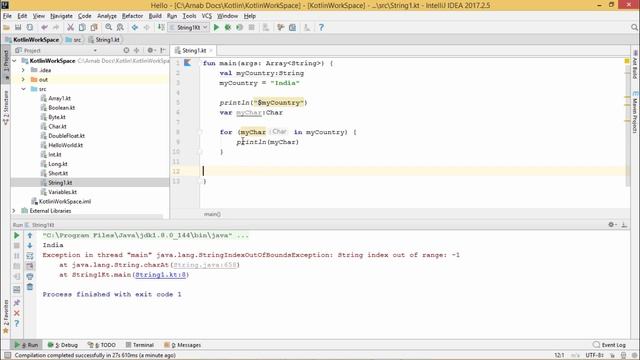Open Project panel settings gear dropdown
This screenshot has height=360, width=640.
pos(151,50)
